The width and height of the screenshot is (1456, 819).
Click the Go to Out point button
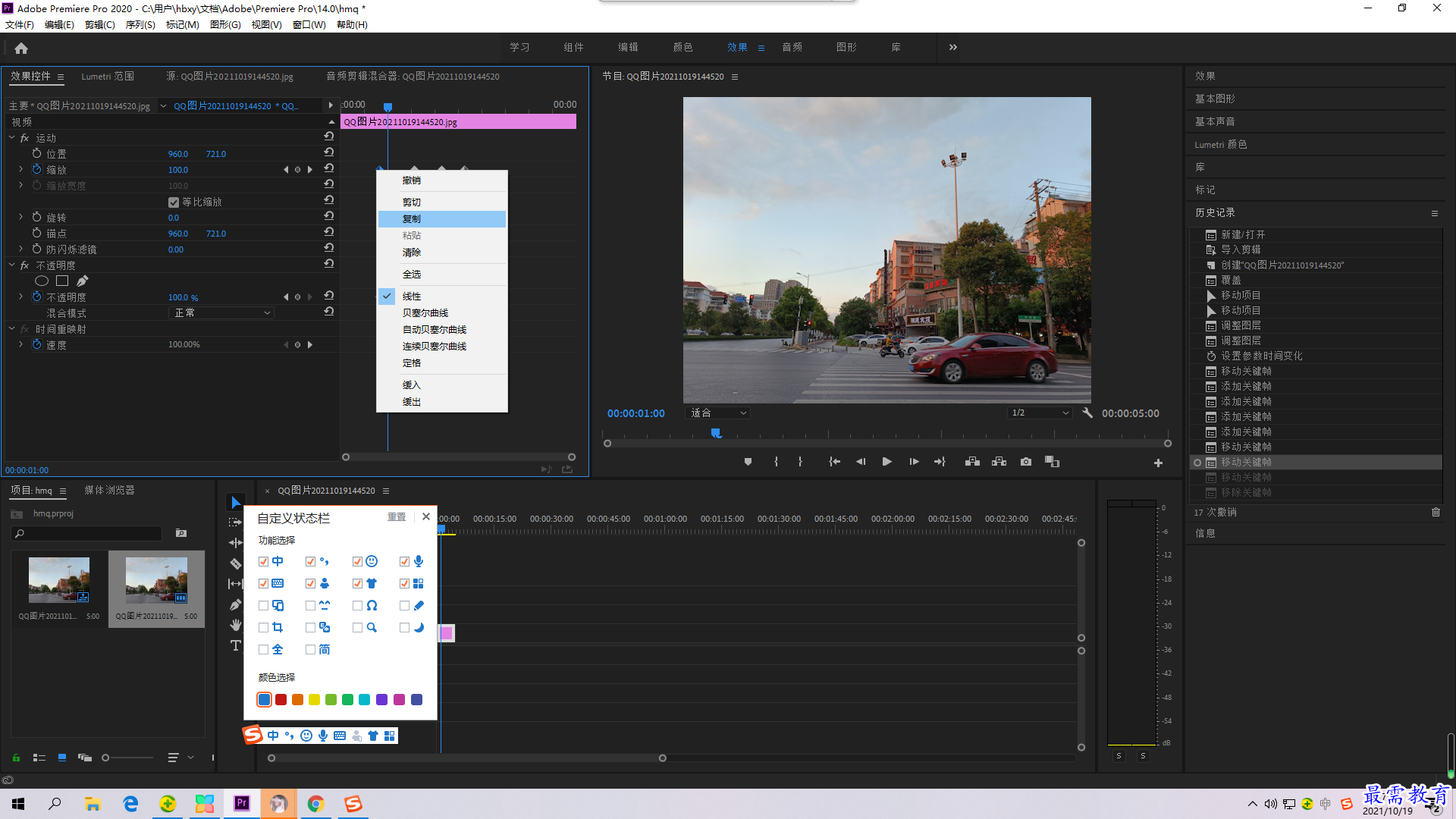[x=940, y=462]
